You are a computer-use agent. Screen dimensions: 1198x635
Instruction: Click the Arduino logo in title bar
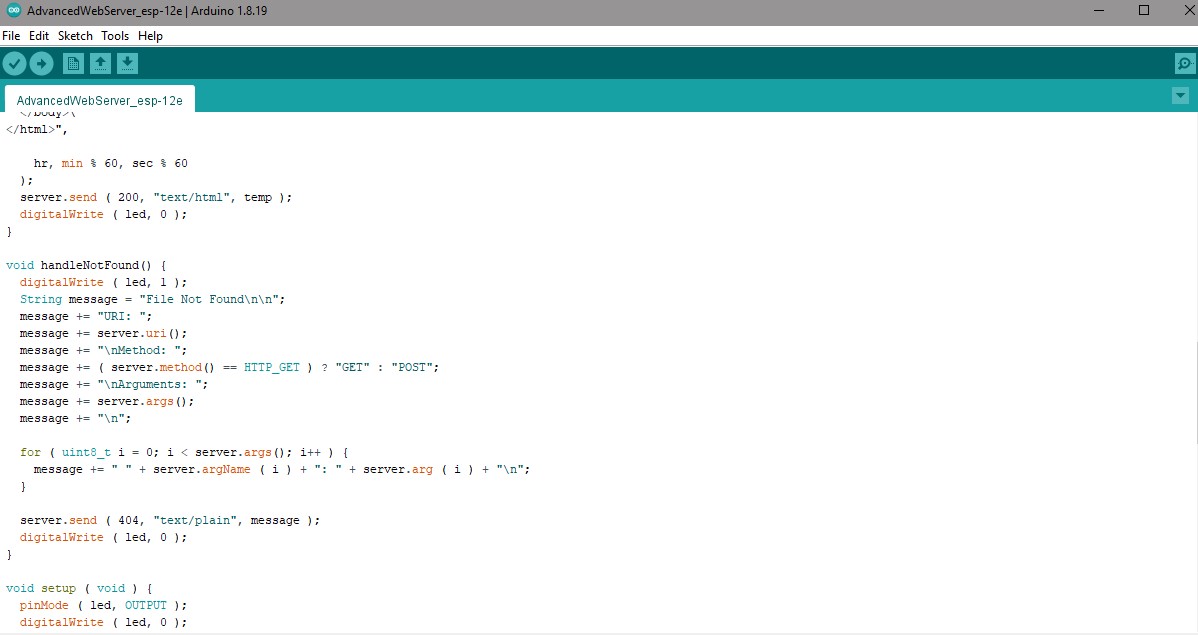tap(14, 11)
